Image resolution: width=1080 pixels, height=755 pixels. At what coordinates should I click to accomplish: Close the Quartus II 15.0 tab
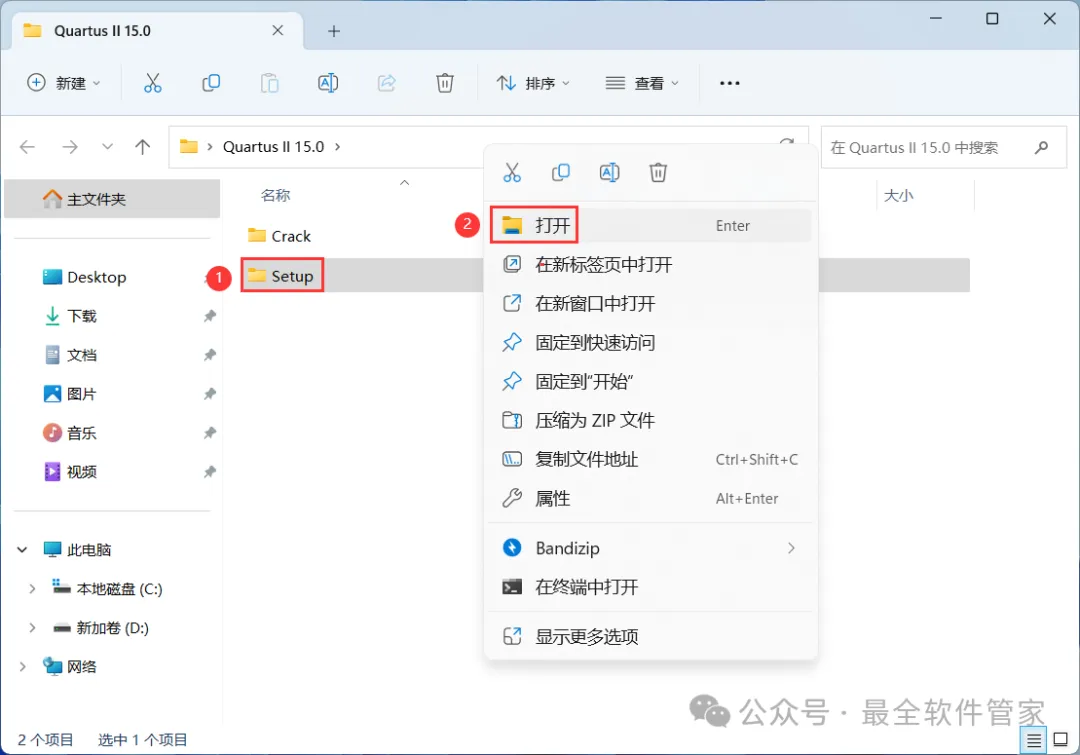278,31
